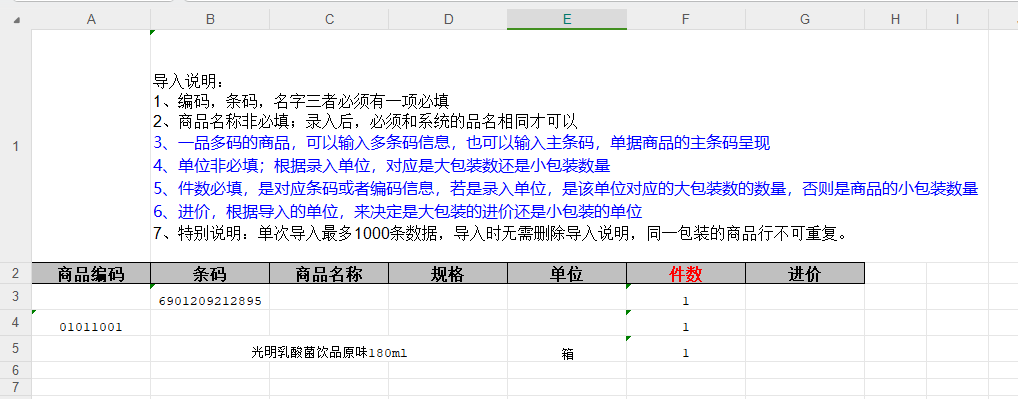
Task: Click blue instruction line 3 about 一品多码
Action: click(x=462, y=143)
